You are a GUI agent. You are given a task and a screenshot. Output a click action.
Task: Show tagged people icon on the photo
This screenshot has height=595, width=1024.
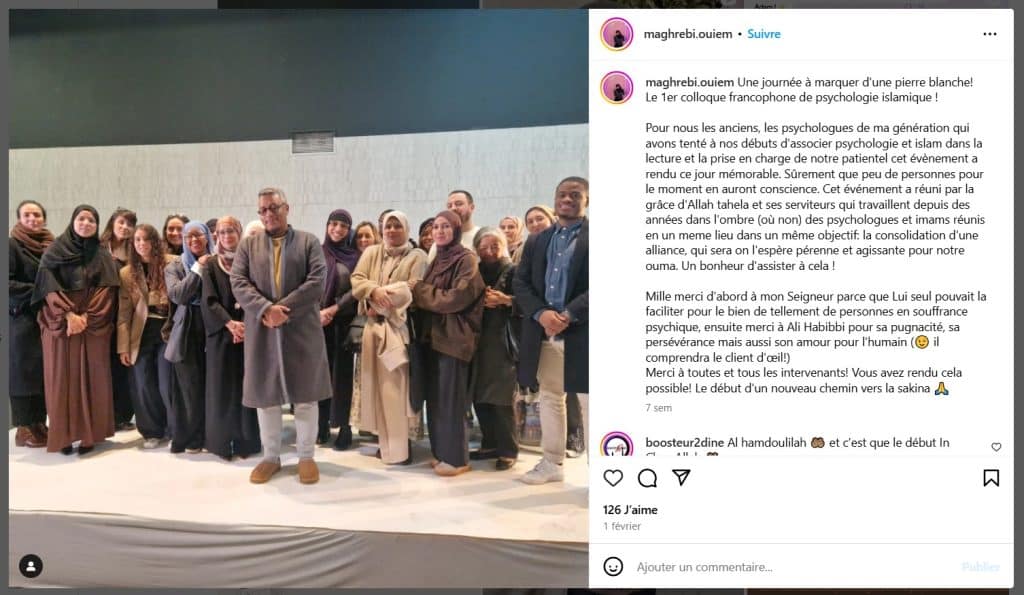[31, 566]
